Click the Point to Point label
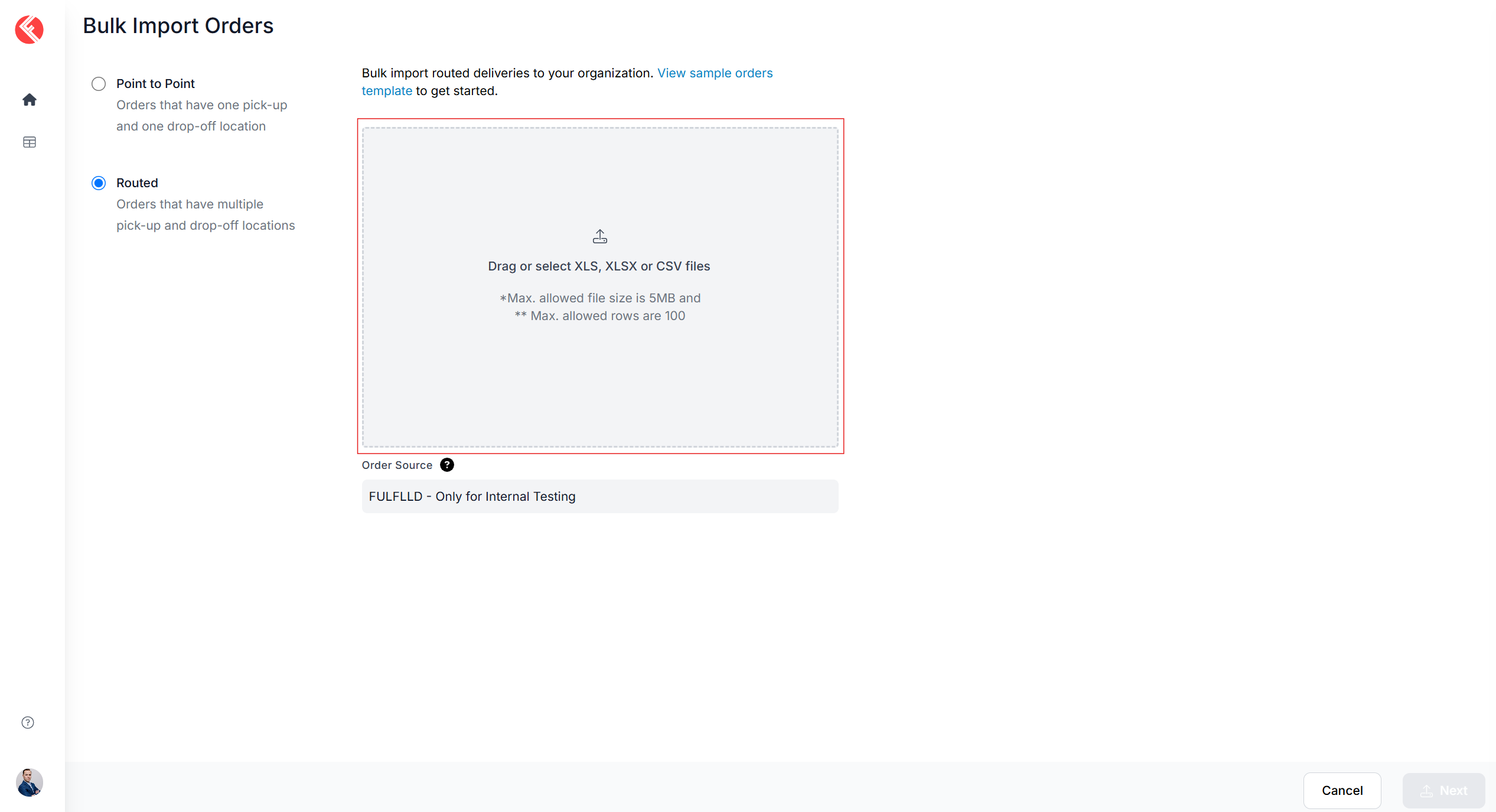This screenshot has height=812, width=1496. click(x=155, y=84)
